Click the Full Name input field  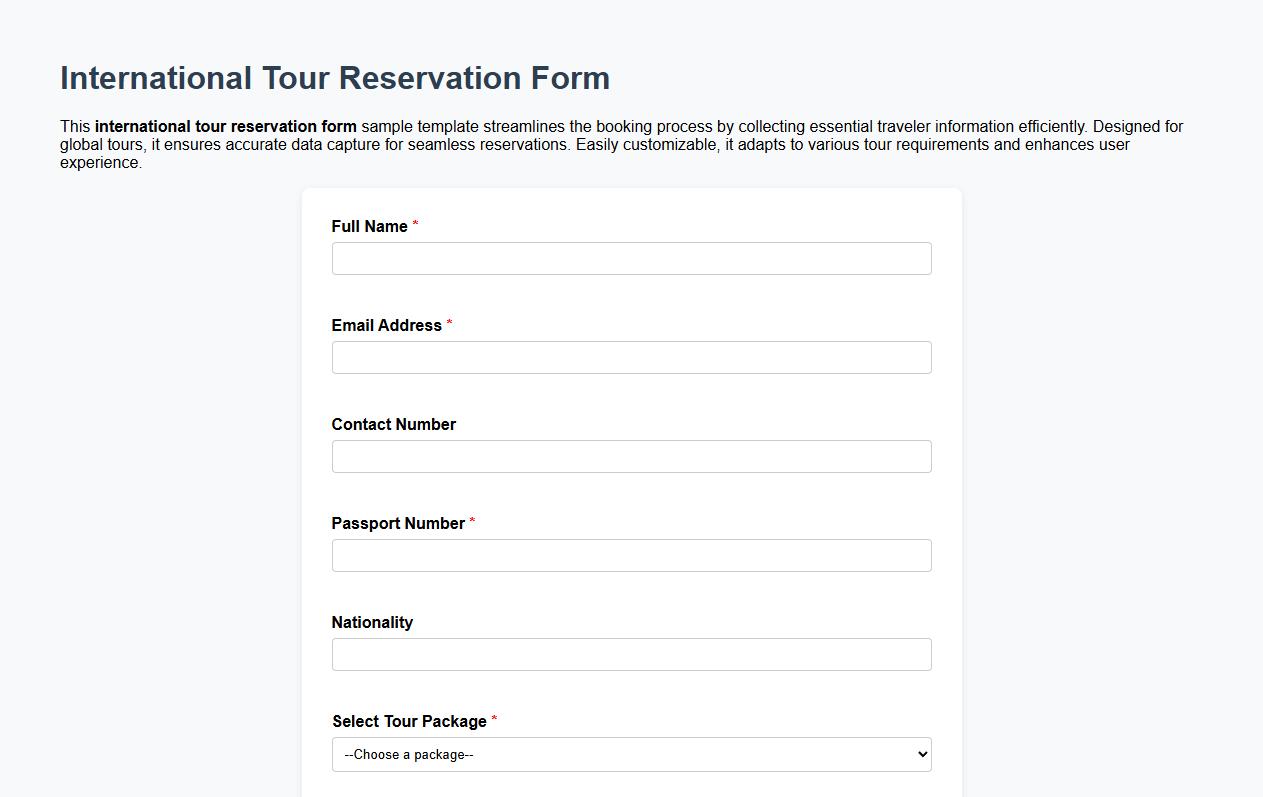(631, 258)
